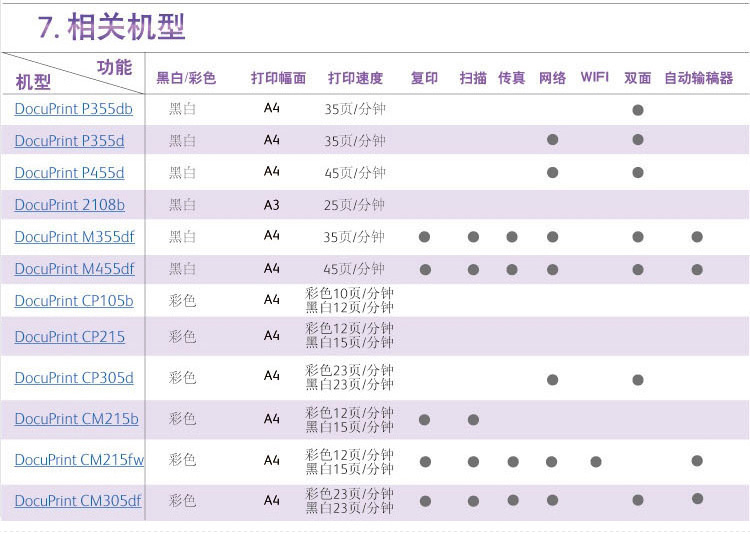
Task: Click the A3 cell for DocuPrint 2108b
Action: [x=272, y=205]
